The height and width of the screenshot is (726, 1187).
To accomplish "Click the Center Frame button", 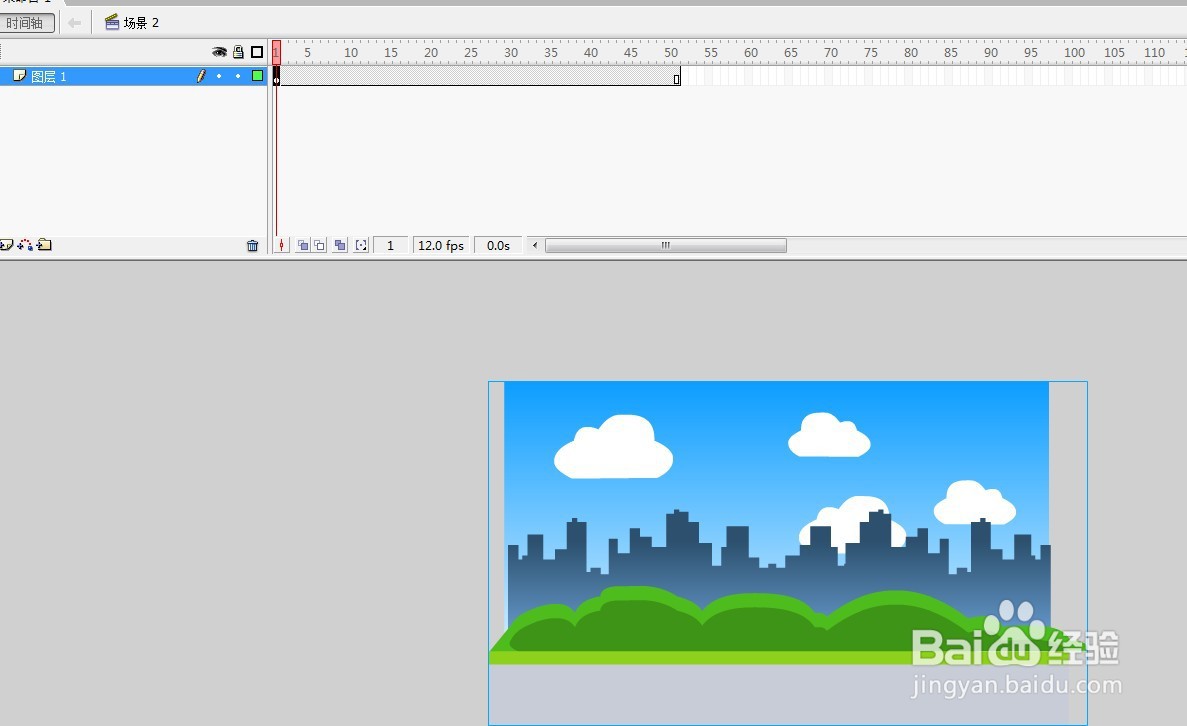I will pyautogui.click(x=282, y=245).
